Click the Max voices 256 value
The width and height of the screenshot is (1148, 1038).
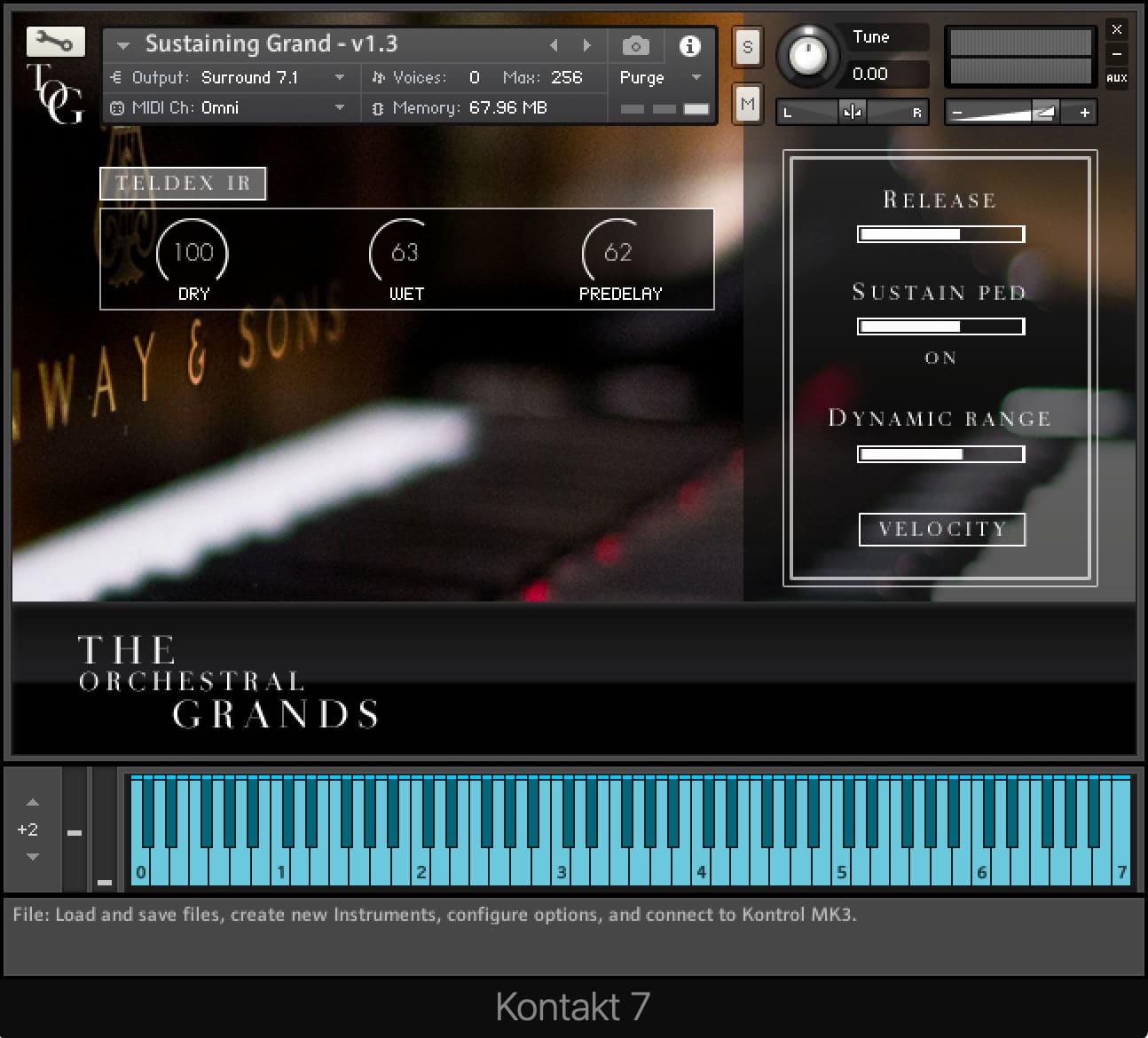tap(566, 78)
